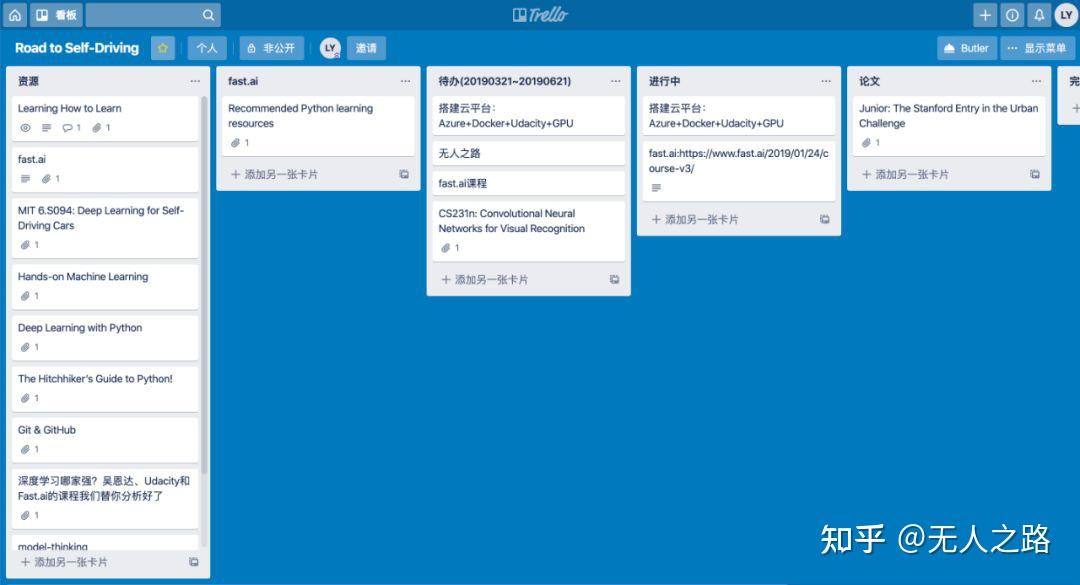Open the 搭建云平台 card in the 进行中 list
Screen dimensions: 1080x585
(738, 115)
